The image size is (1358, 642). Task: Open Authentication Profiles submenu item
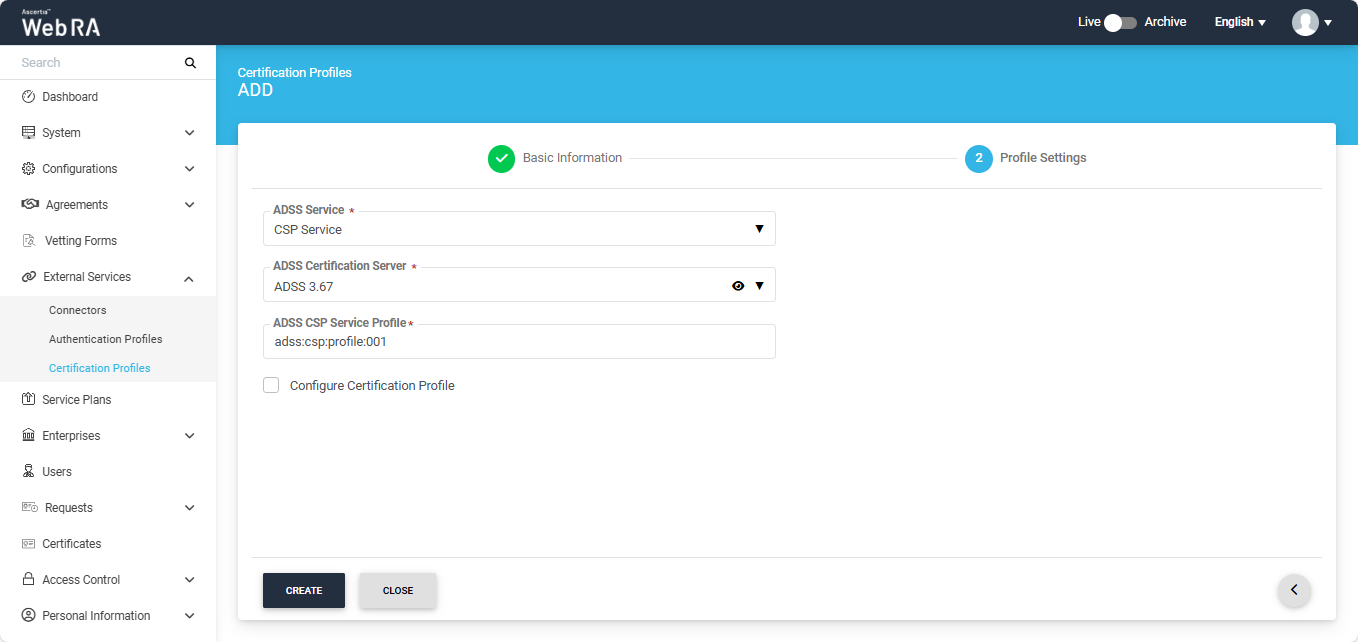tap(108, 339)
